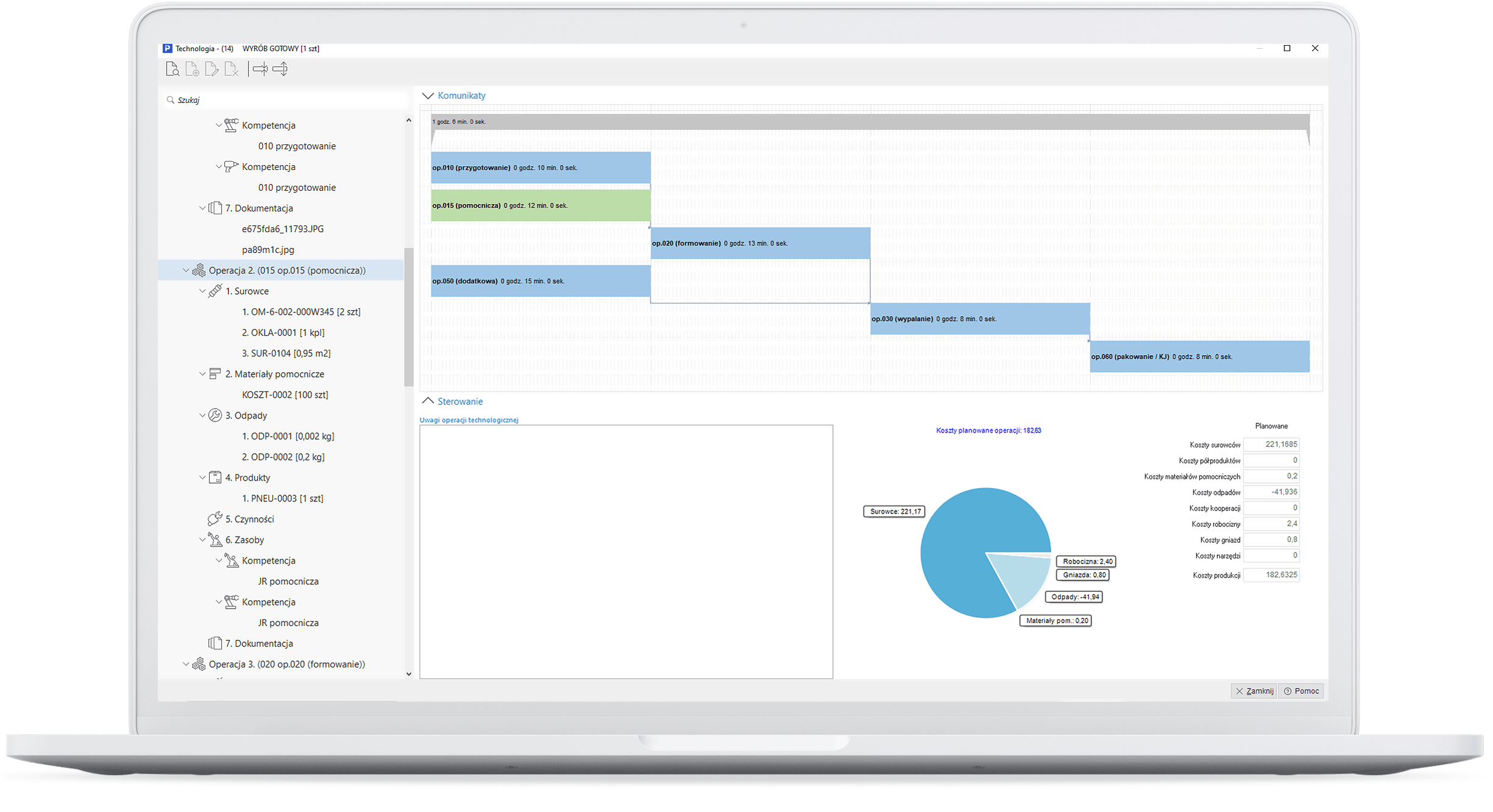Select tree row pa89m1c.jpg
Image resolution: width=1493 pixels, height=812 pixels.
(x=268, y=250)
